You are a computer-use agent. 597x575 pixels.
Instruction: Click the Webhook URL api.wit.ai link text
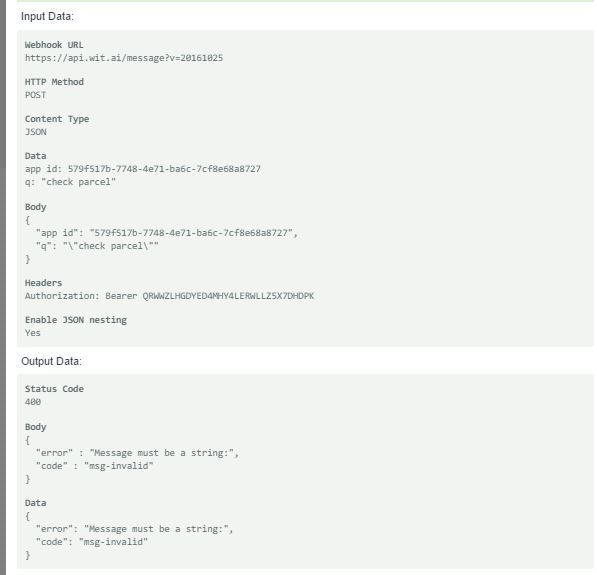(x=124, y=58)
